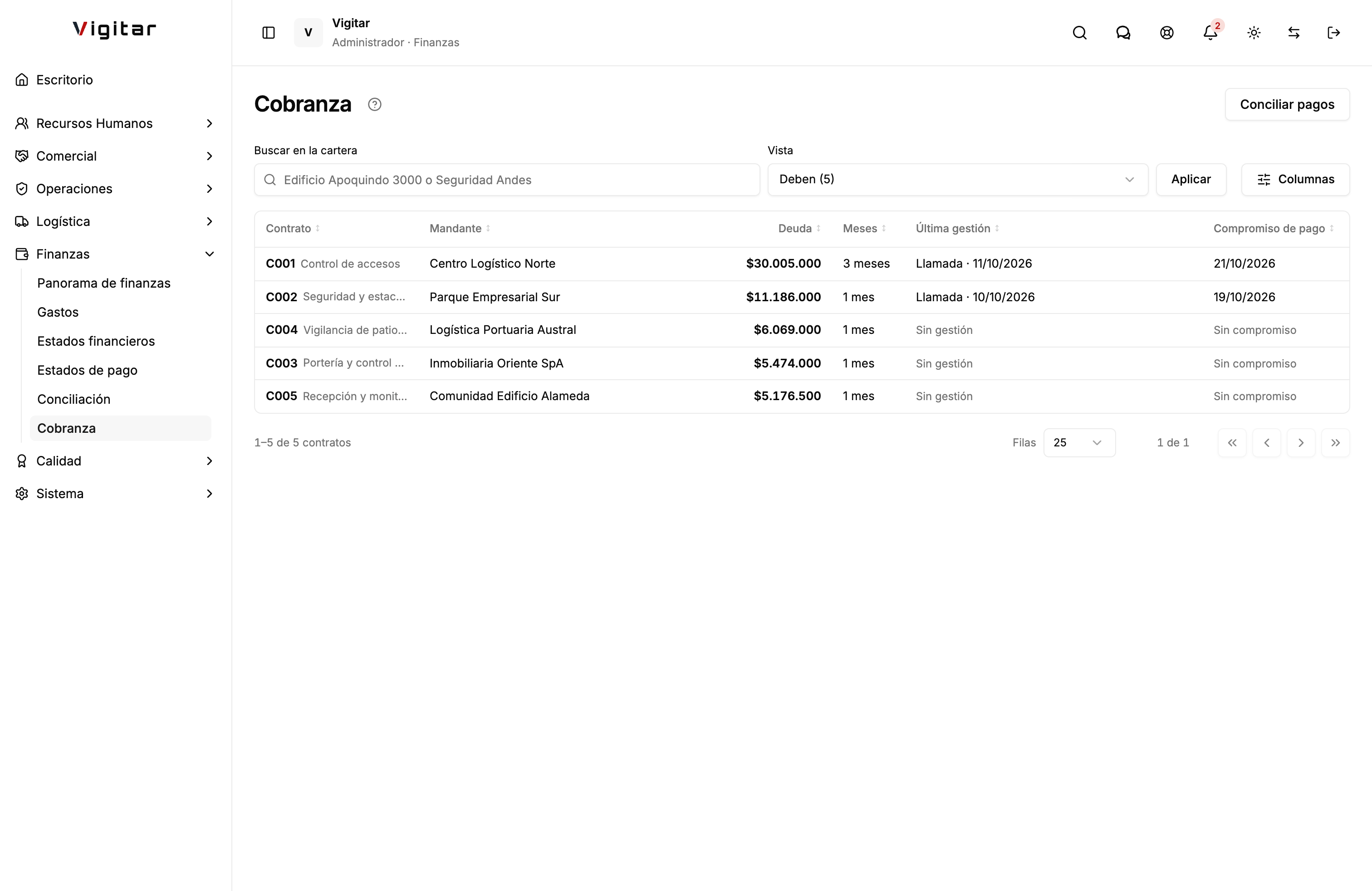Toggle light theme sun icon
This screenshot has width=1372, height=891.
(1254, 33)
